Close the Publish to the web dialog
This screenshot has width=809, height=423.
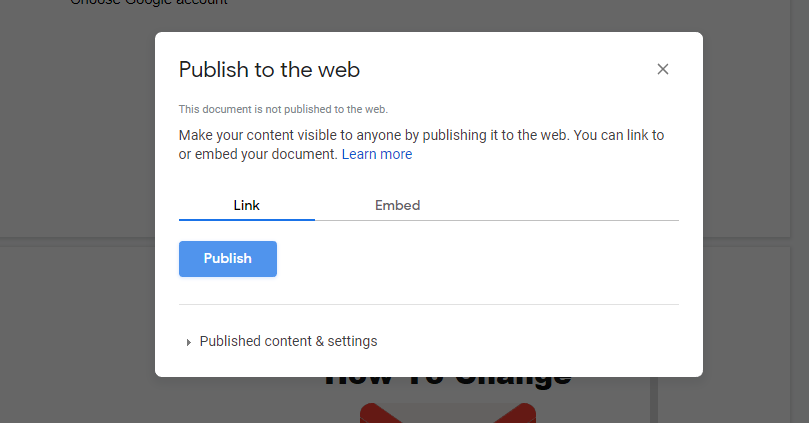pyautogui.click(x=662, y=69)
